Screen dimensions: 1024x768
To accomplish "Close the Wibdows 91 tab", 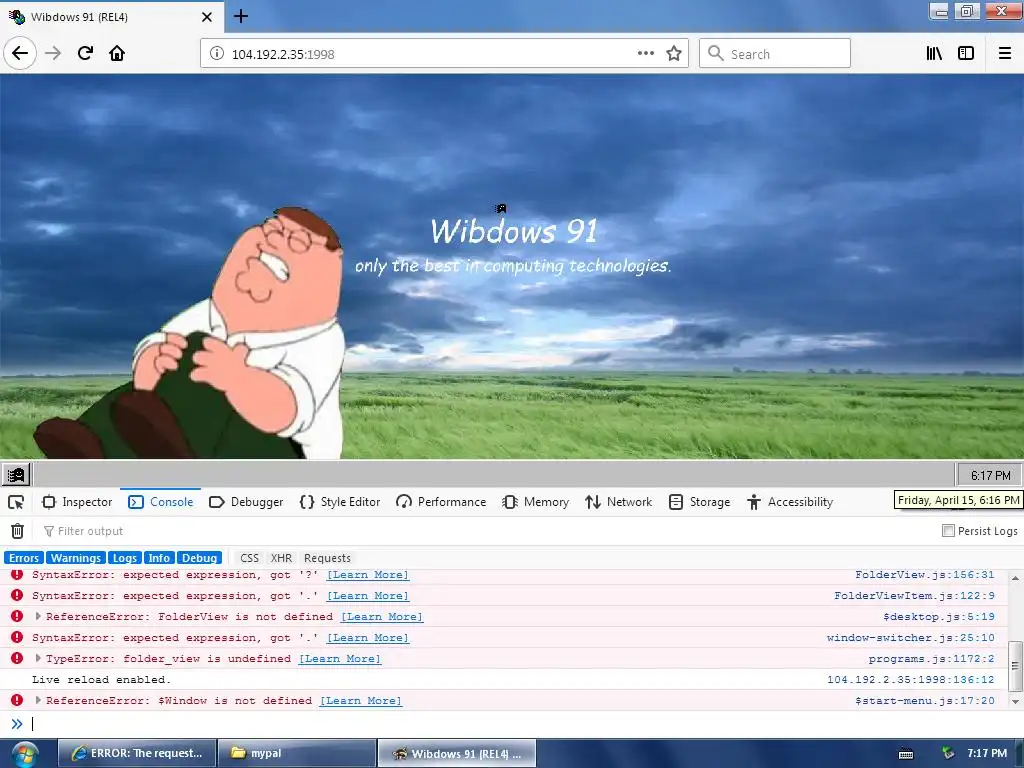I will (206, 17).
